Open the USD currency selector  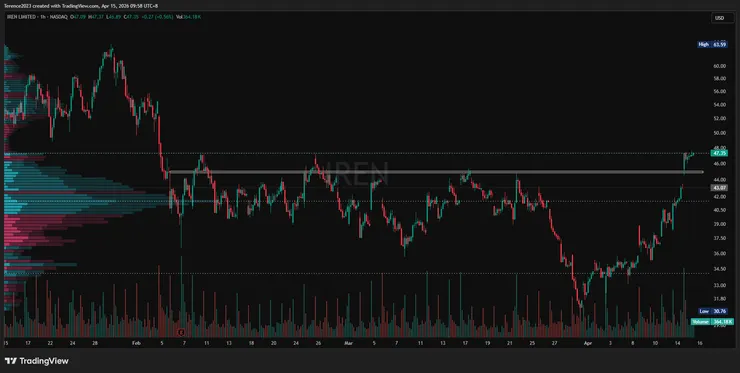click(722, 18)
